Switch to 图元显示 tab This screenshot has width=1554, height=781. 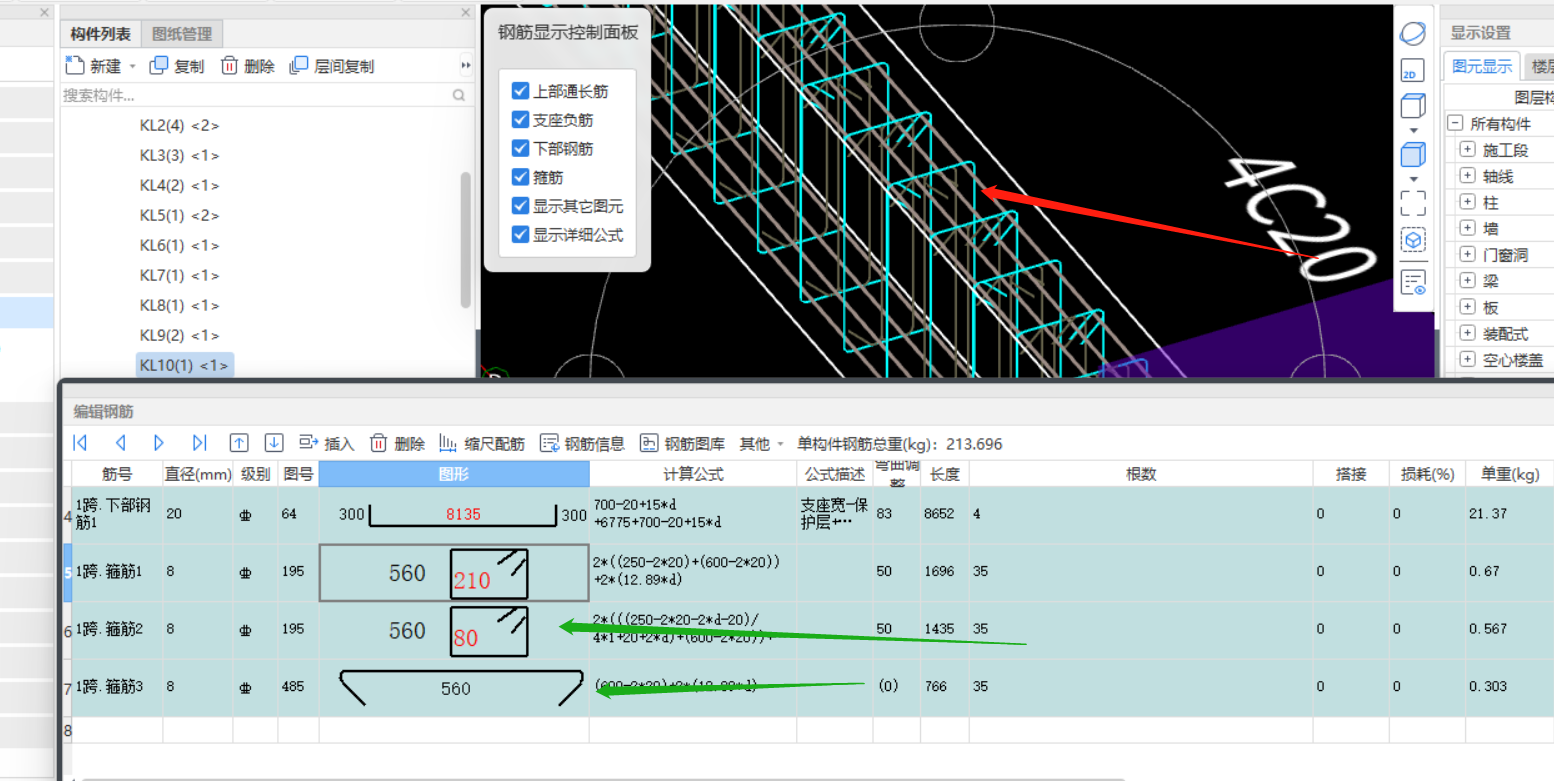click(x=1482, y=67)
